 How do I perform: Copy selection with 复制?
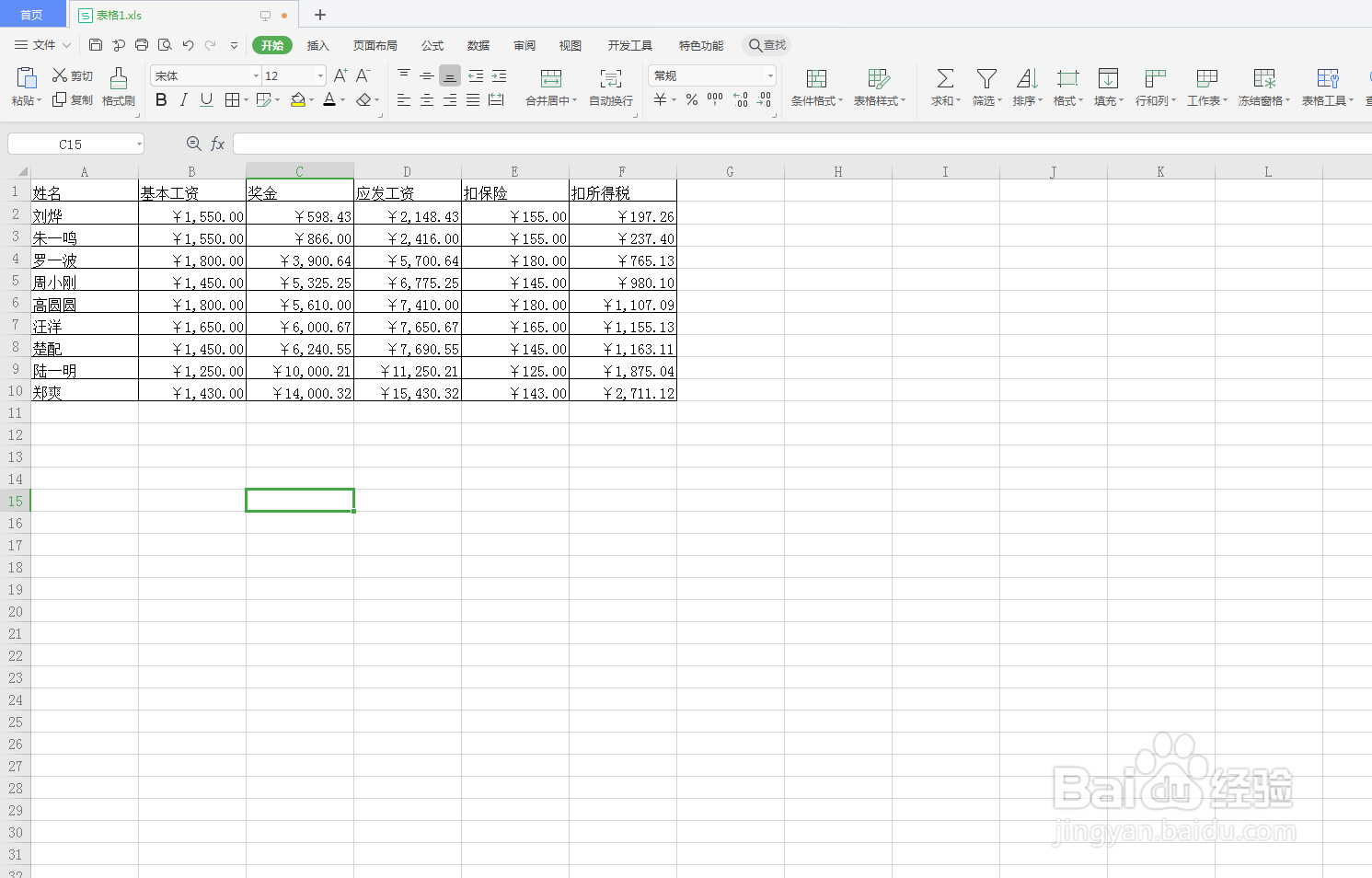click(x=73, y=99)
